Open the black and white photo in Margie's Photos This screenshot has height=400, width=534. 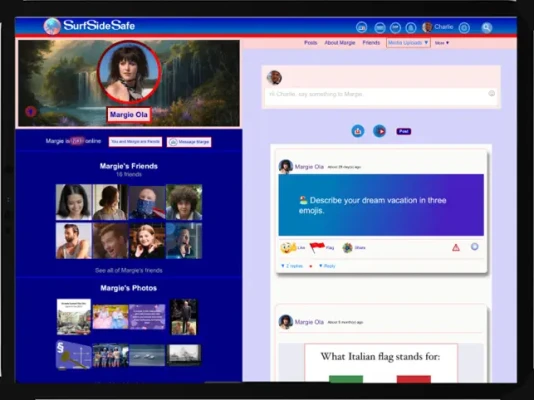pos(184,355)
